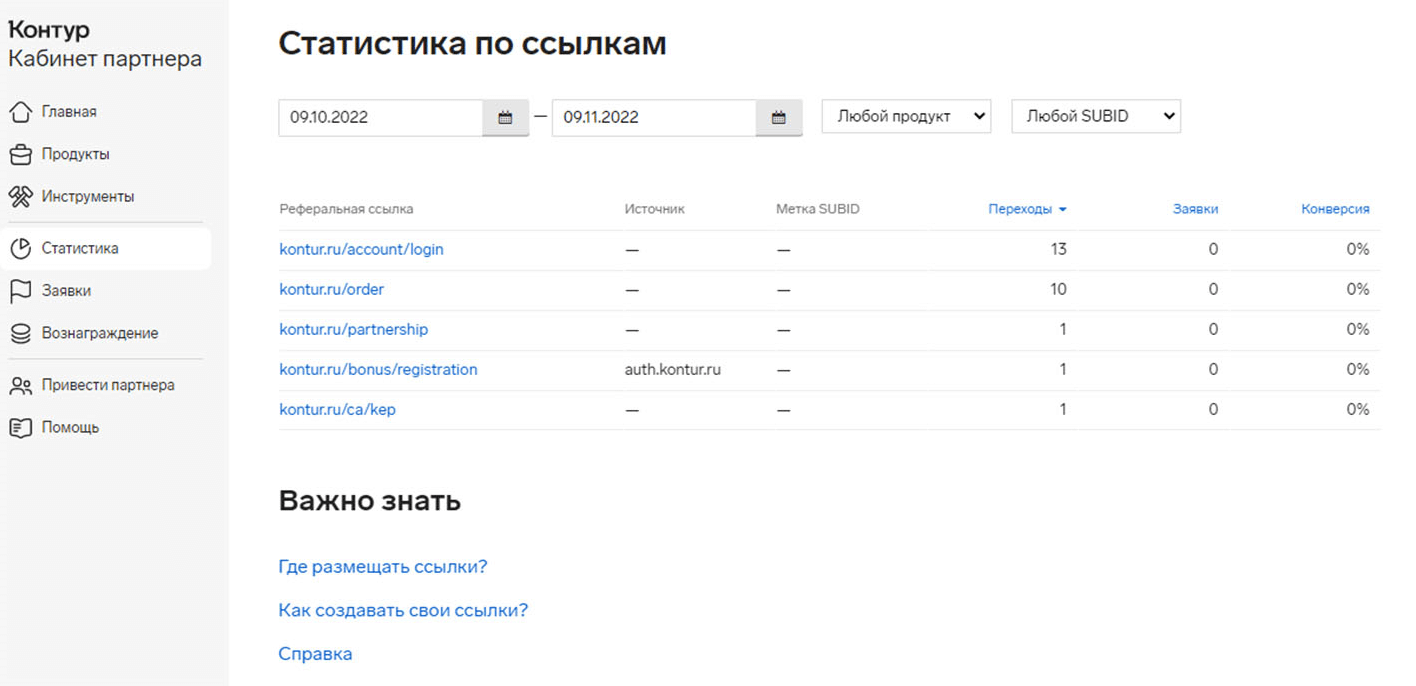
Task: Open the end date calendar picker
Action: tap(778, 117)
